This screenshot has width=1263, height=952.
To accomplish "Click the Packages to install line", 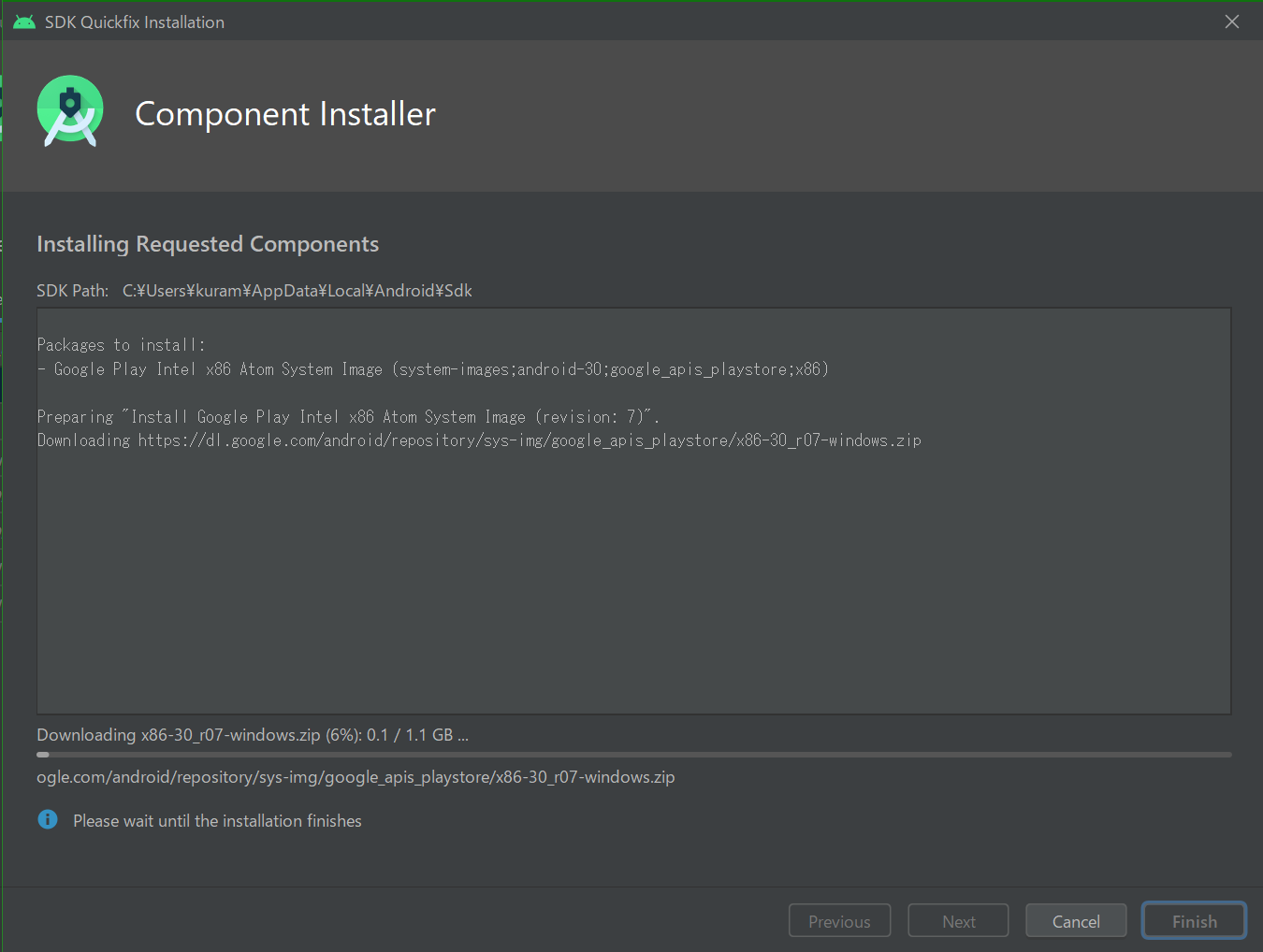I will [121, 344].
